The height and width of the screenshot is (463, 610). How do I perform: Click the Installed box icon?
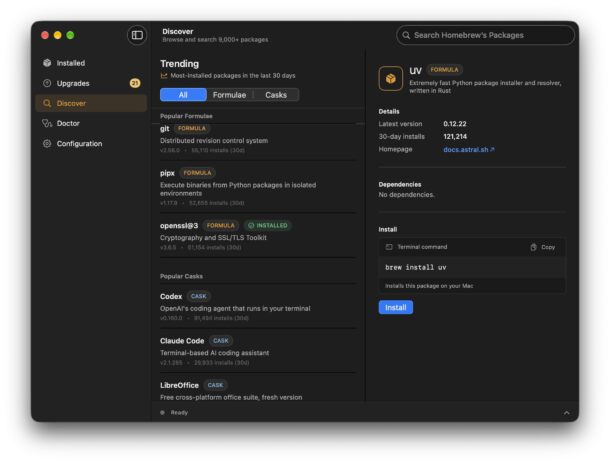tap(47, 63)
